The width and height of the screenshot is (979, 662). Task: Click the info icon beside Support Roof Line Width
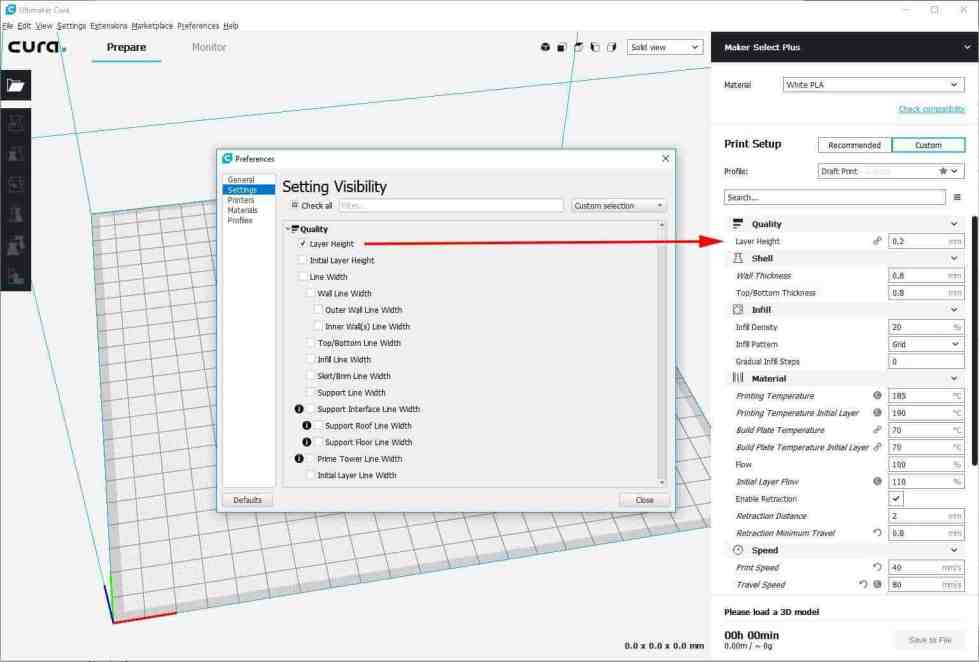[307, 425]
